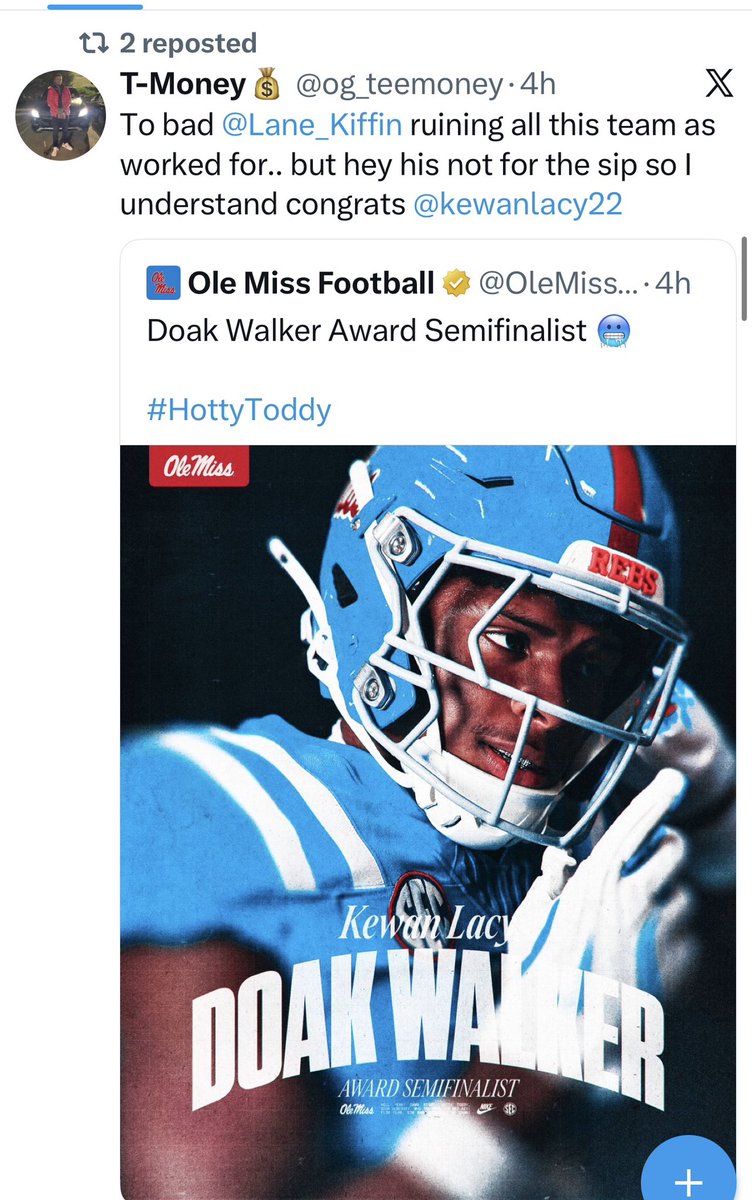The width and height of the screenshot is (752, 1200).
Task: Click the vertical scrollbar on right edge
Action: pos(742,280)
